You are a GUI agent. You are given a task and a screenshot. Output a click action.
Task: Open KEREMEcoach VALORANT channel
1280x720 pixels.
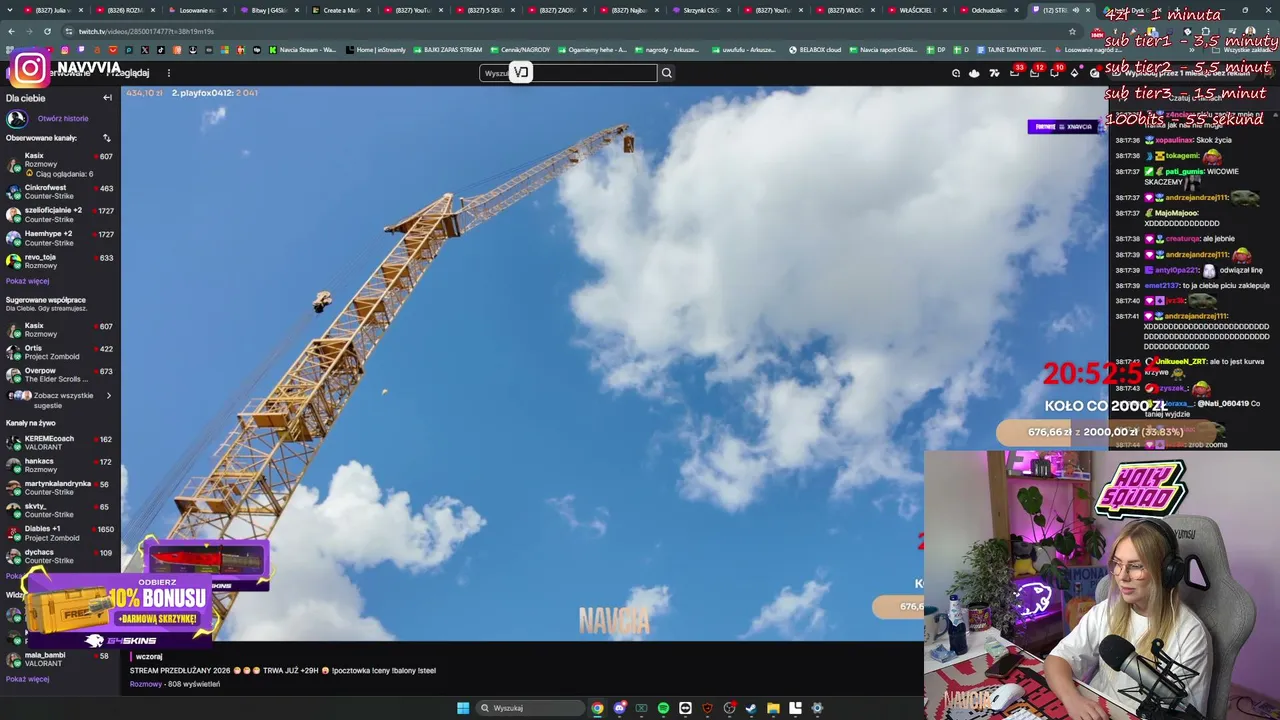60,443
